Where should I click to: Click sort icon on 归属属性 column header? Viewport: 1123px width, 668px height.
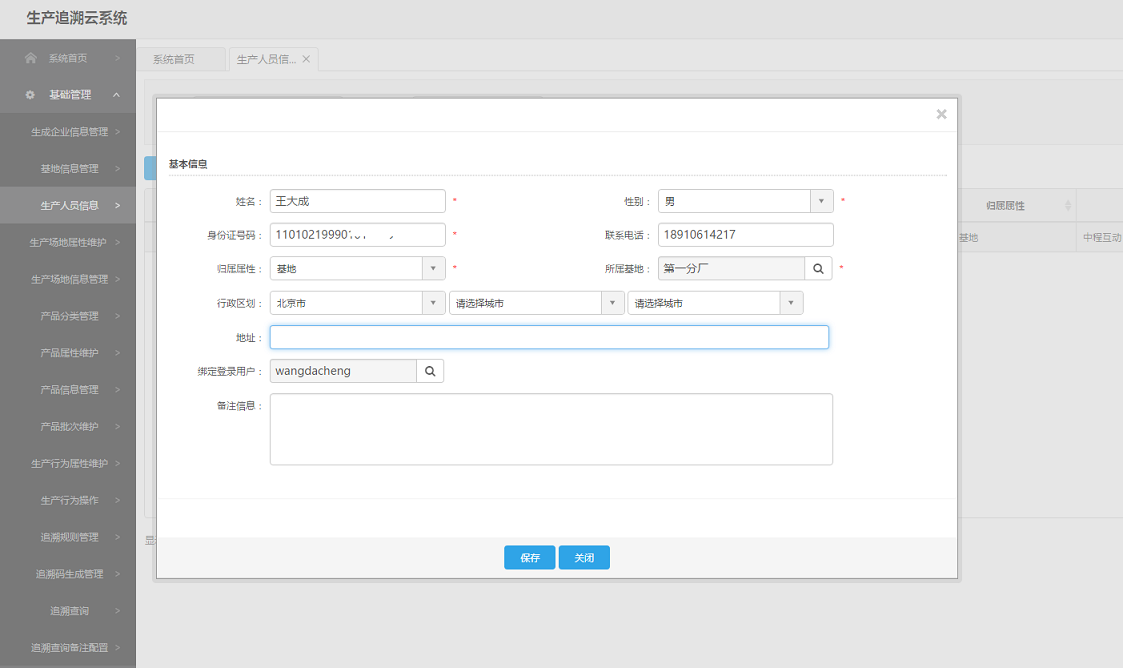[1067, 205]
